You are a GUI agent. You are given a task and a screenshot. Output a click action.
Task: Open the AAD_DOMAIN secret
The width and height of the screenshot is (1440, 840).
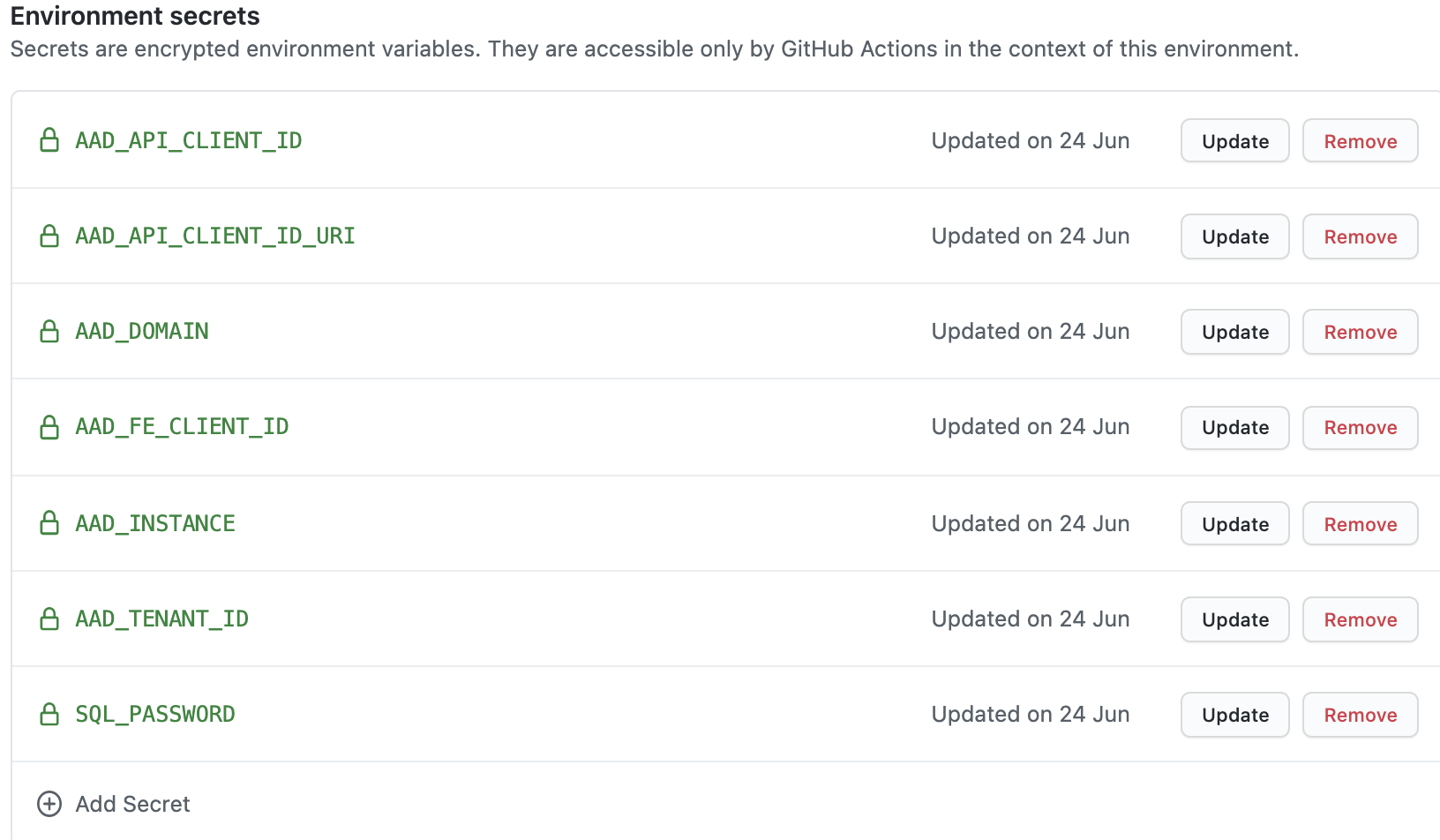coord(141,331)
